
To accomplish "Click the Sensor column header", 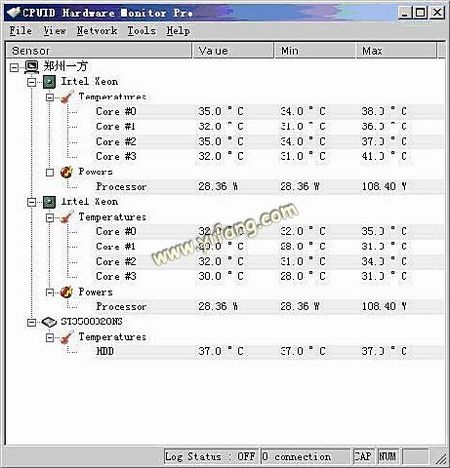I will pyautogui.click(x=99, y=51).
